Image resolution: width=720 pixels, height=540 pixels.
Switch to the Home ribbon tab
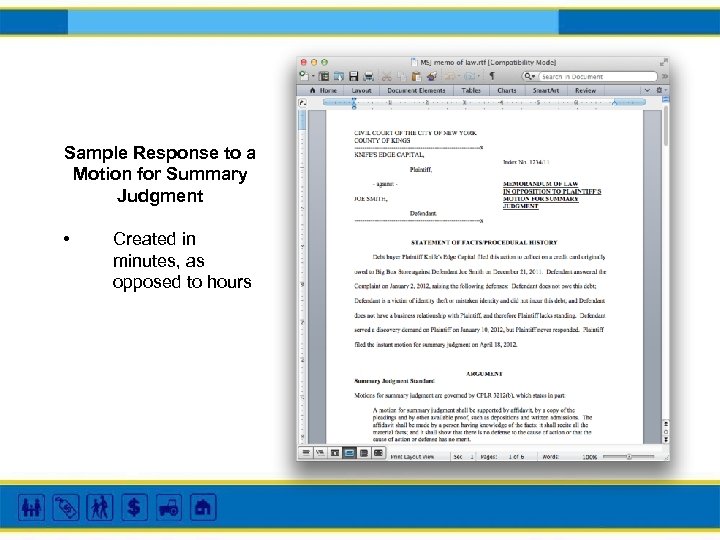coord(323,90)
